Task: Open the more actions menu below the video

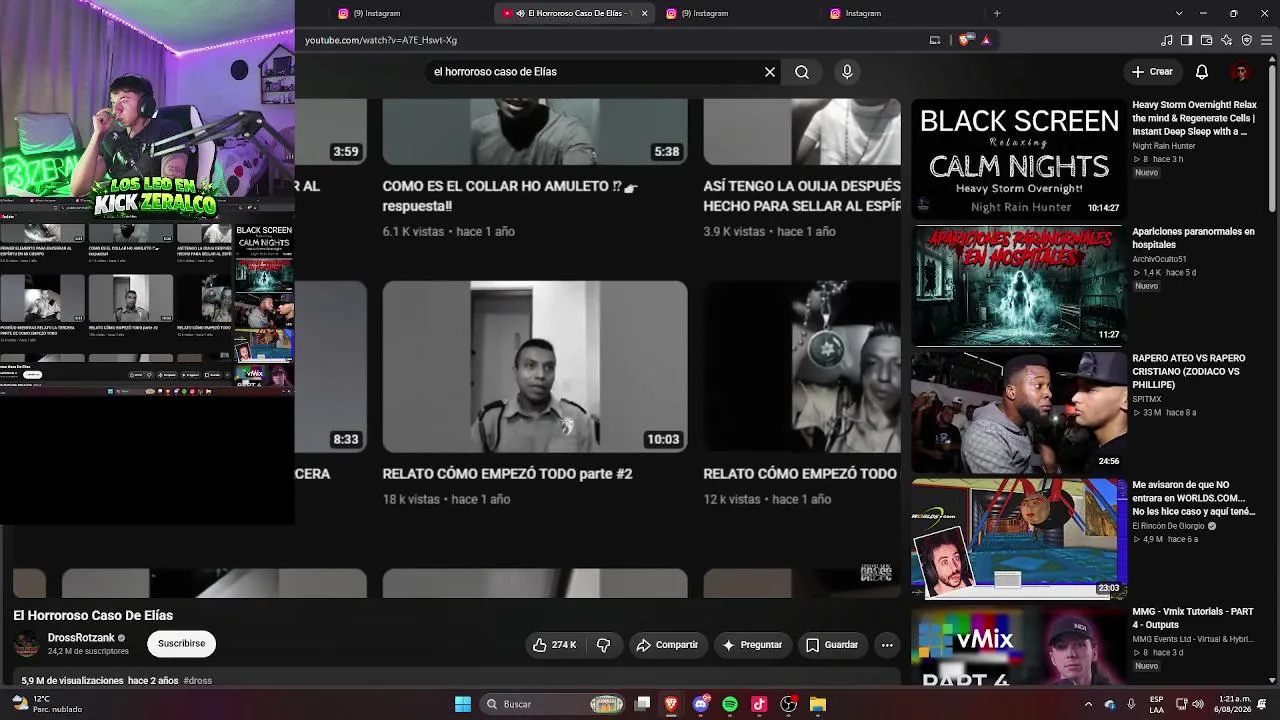Action: click(887, 645)
